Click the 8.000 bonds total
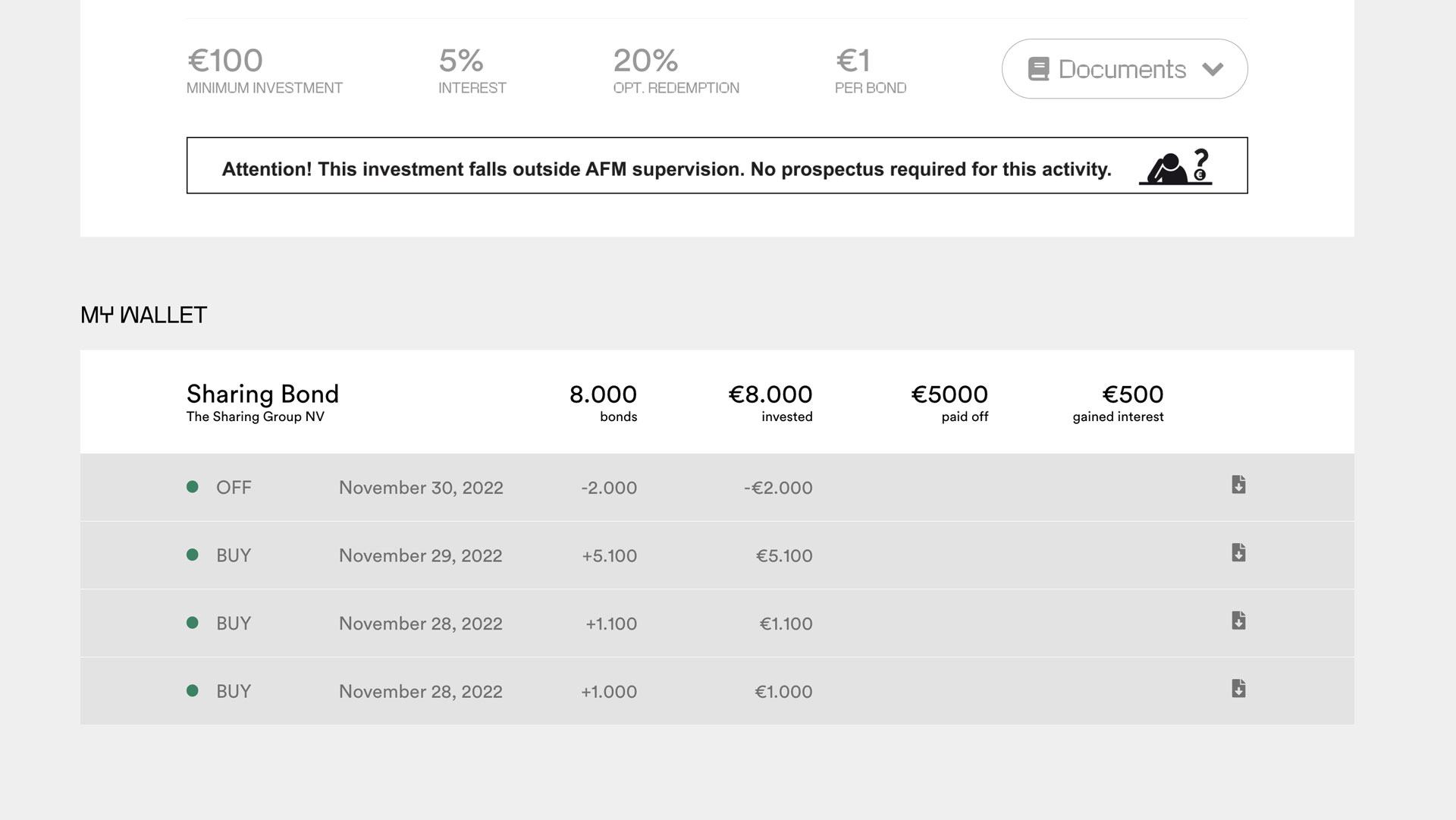The image size is (1456, 820). [x=603, y=394]
